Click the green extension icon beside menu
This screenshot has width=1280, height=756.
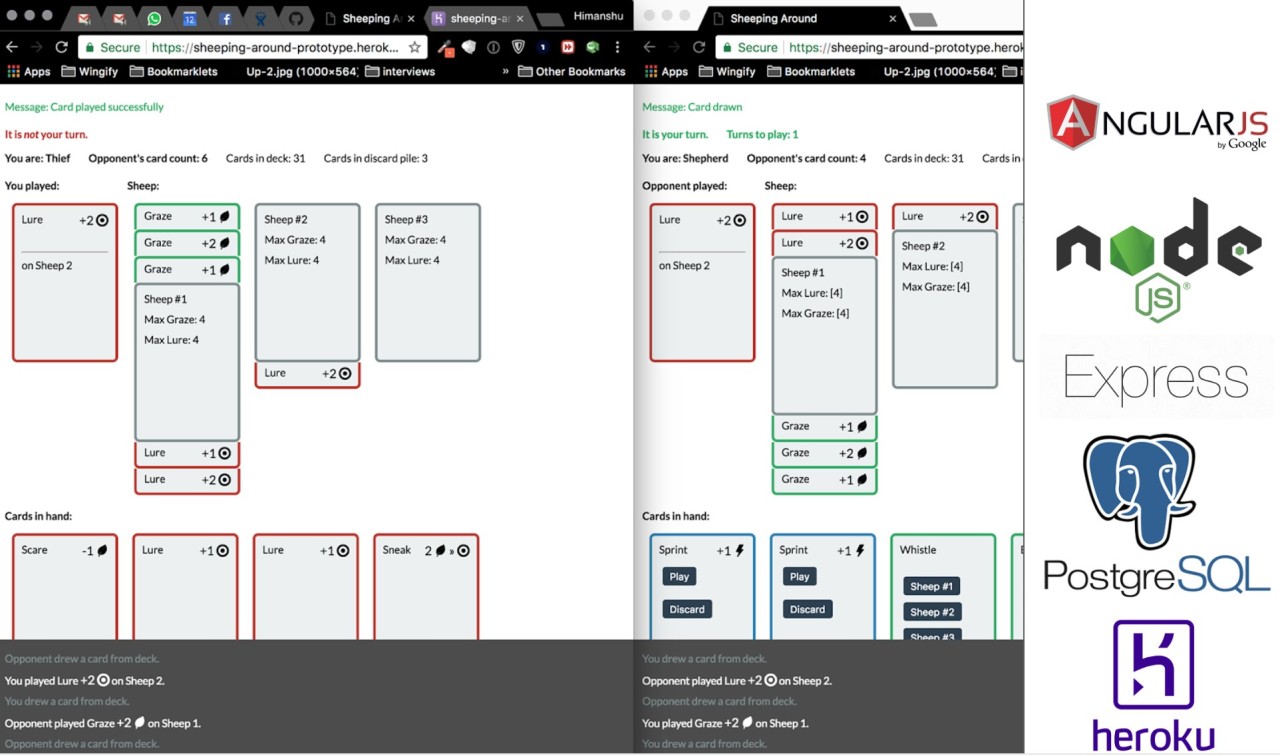(x=592, y=47)
